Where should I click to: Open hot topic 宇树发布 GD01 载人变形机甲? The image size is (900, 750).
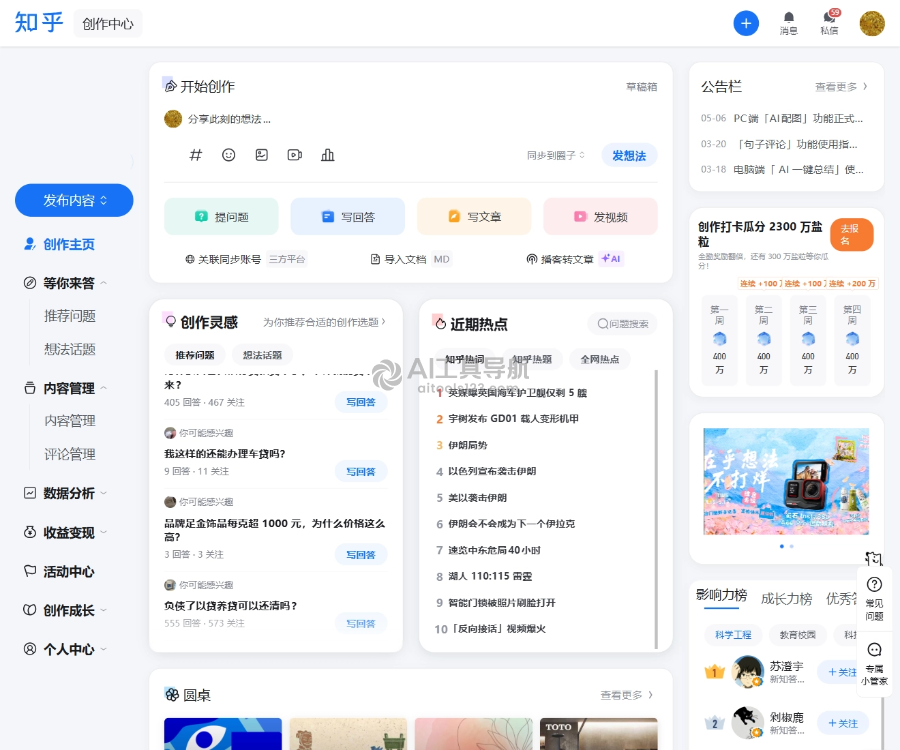click(x=513, y=419)
